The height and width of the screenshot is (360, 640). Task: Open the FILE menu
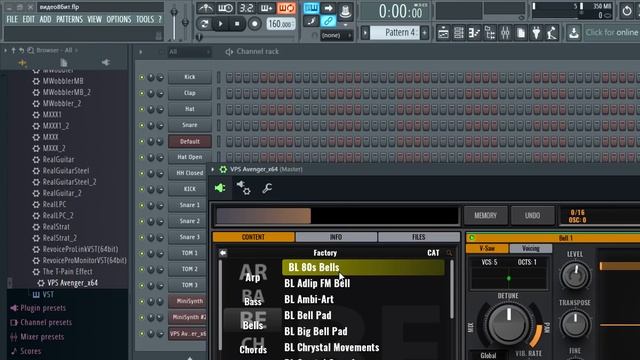12,19
